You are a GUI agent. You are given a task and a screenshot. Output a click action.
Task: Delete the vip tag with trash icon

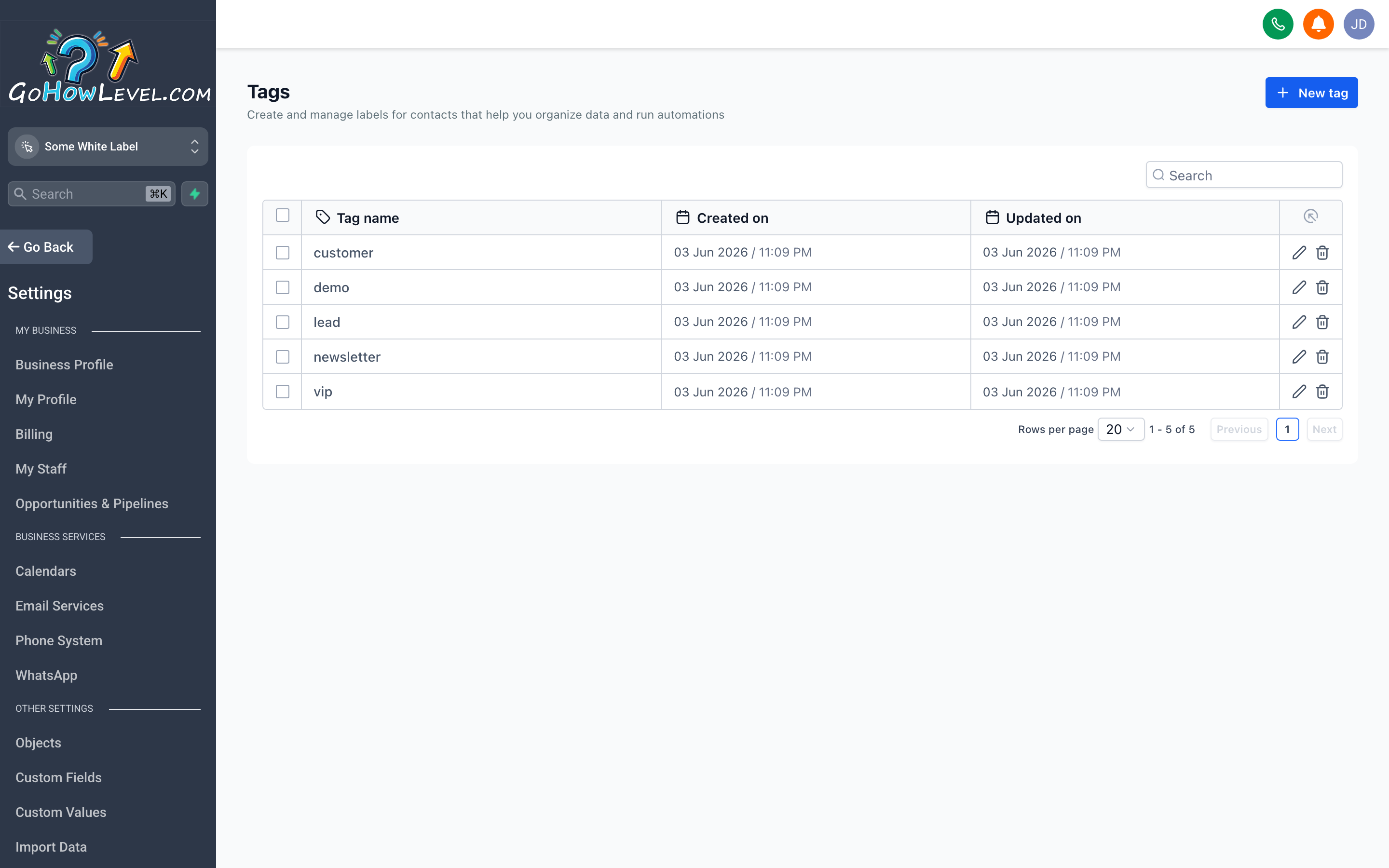tap(1322, 392)
